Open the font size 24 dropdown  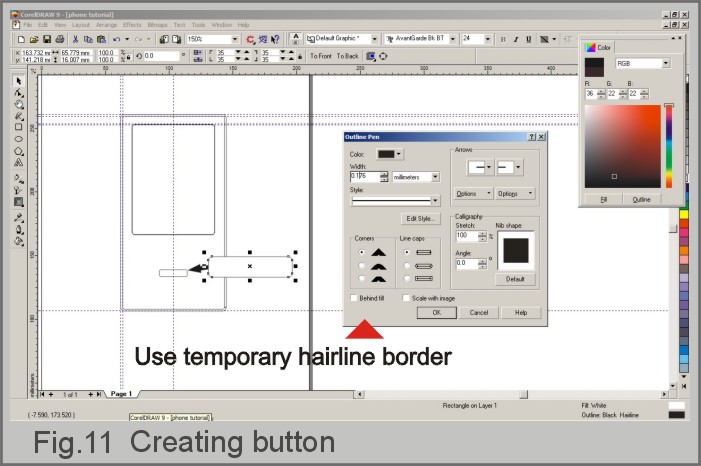pyautogui.click(x=488, y=39)
